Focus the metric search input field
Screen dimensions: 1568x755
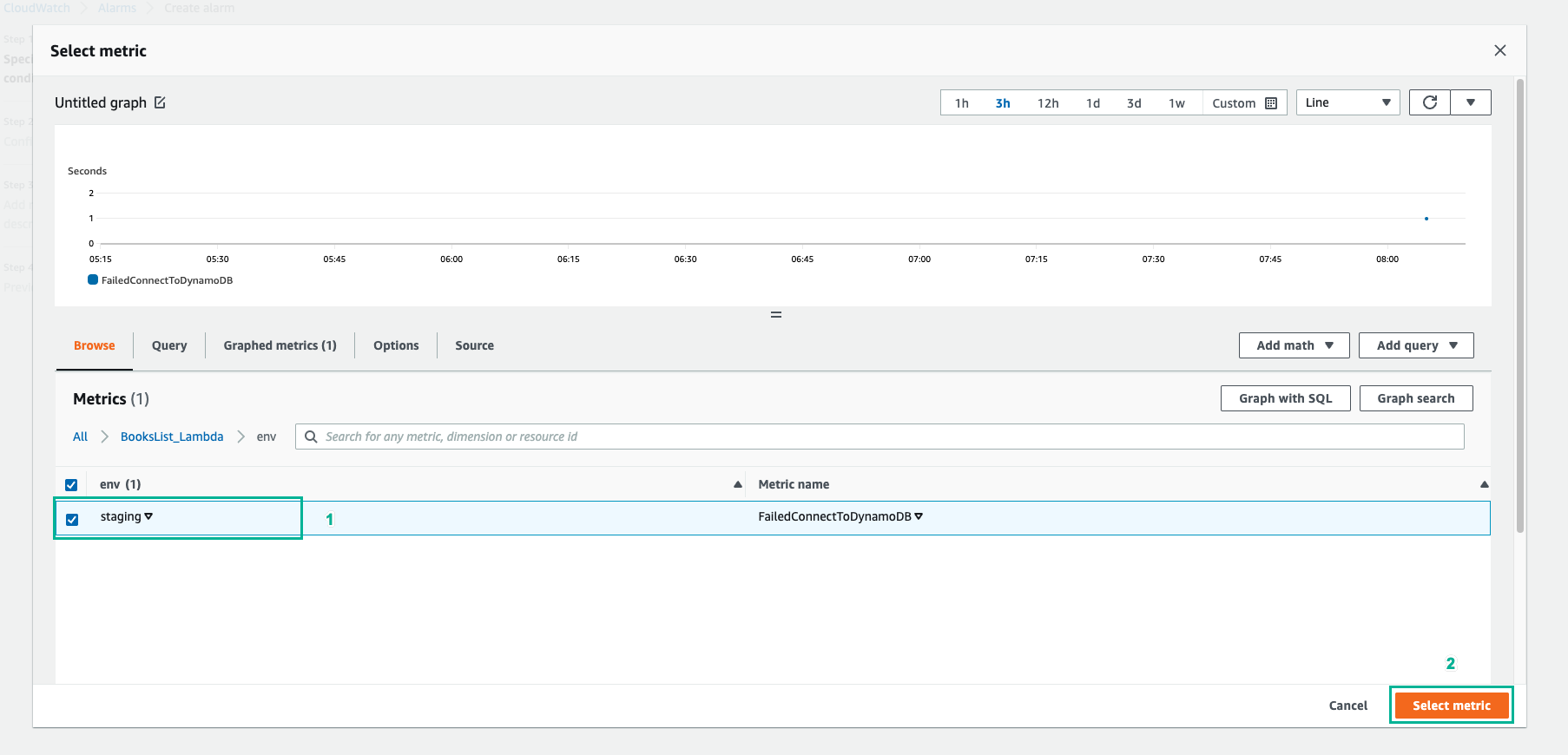tap(880, 437)
